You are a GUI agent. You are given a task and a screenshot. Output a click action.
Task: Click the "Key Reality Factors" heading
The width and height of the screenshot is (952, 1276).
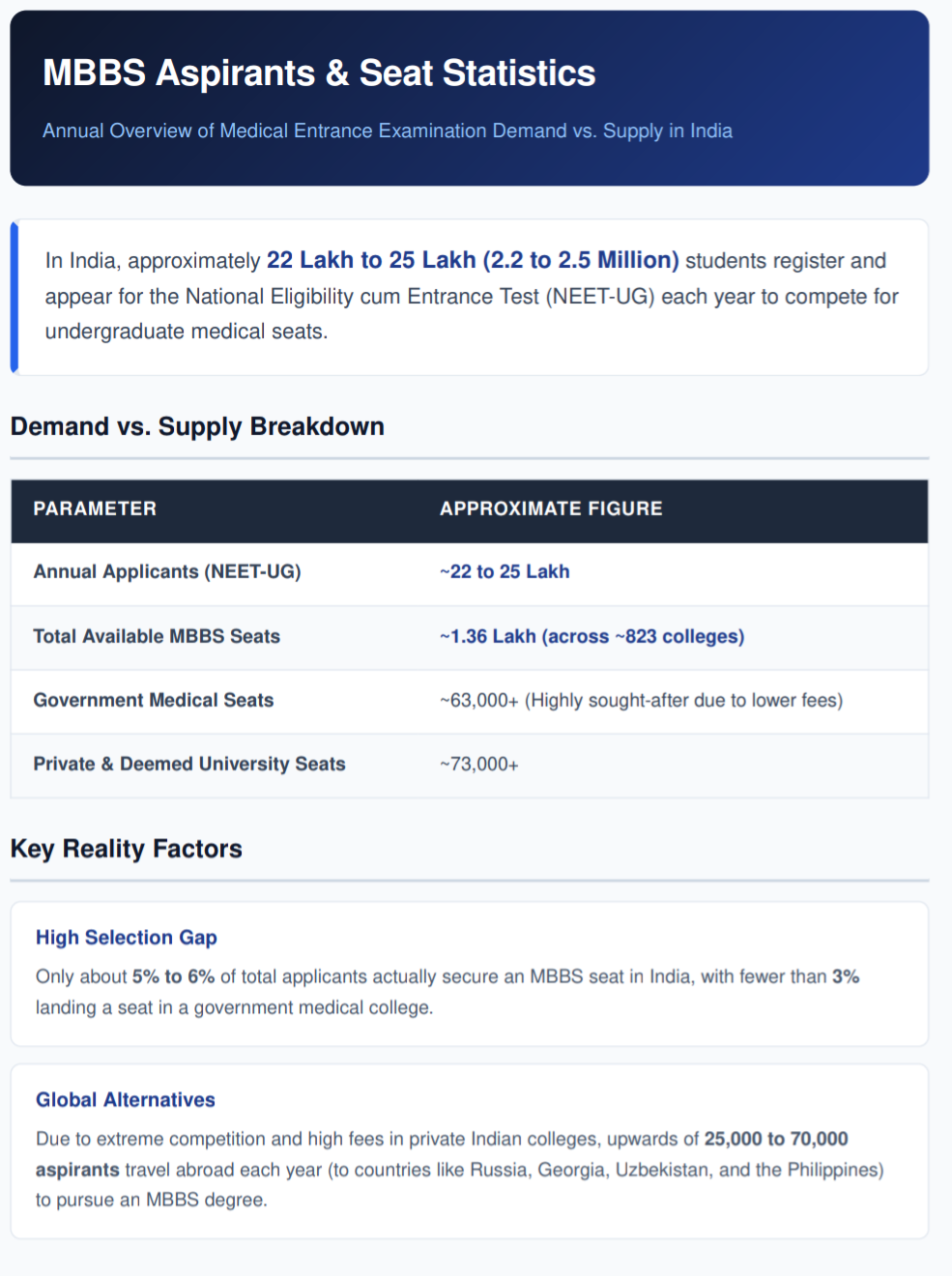click(x=127, y=849)
